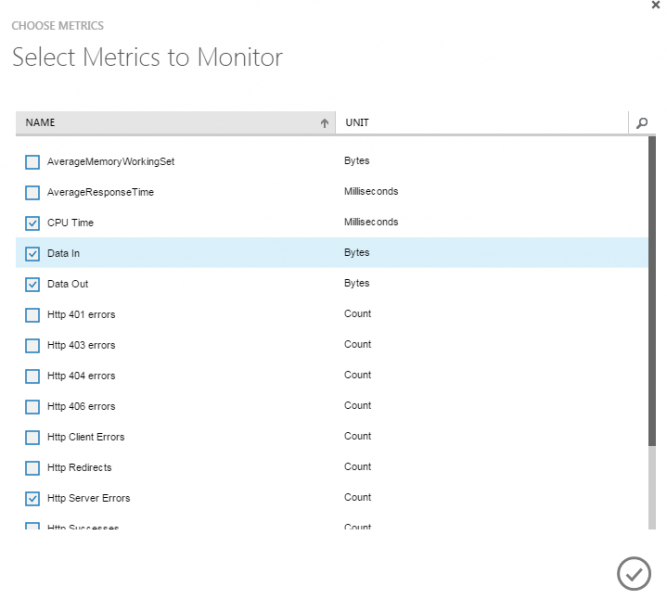The image size is (667, 599).
Task: Confirm selection with the checkmark button
Action: coord(633,573)
